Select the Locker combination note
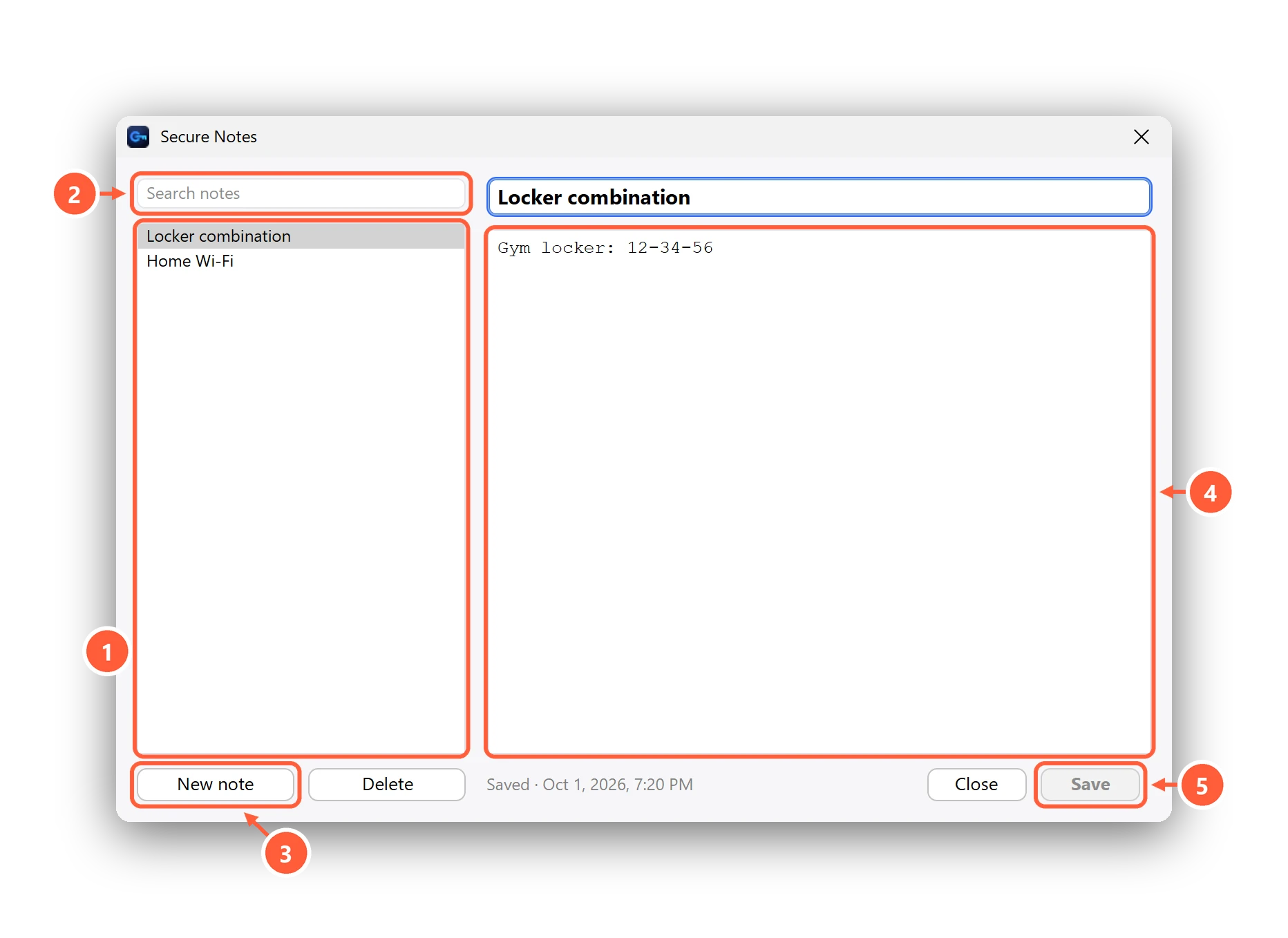 point(301,236)
